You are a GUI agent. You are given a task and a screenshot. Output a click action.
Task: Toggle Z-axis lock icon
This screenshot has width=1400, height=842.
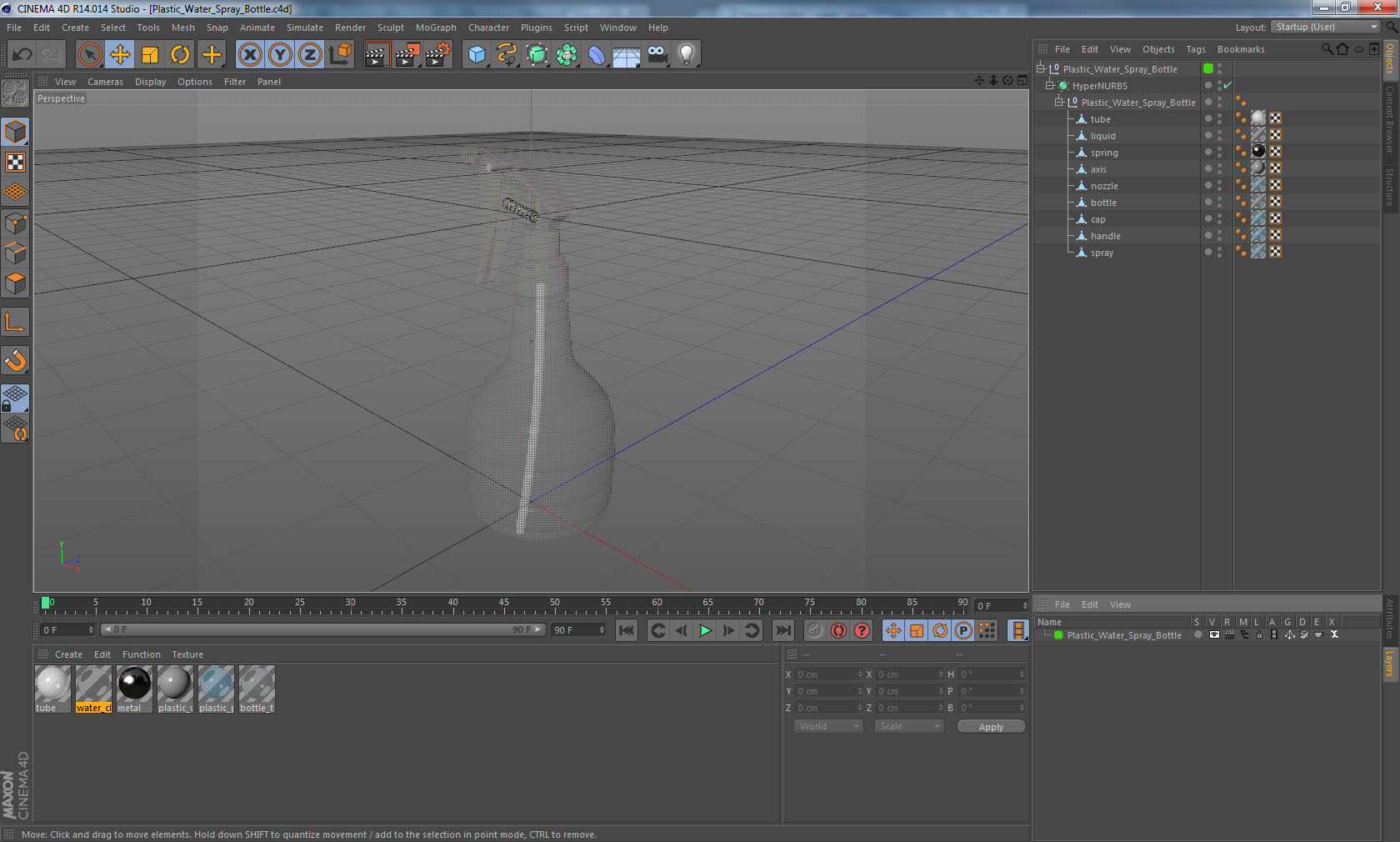310,55
